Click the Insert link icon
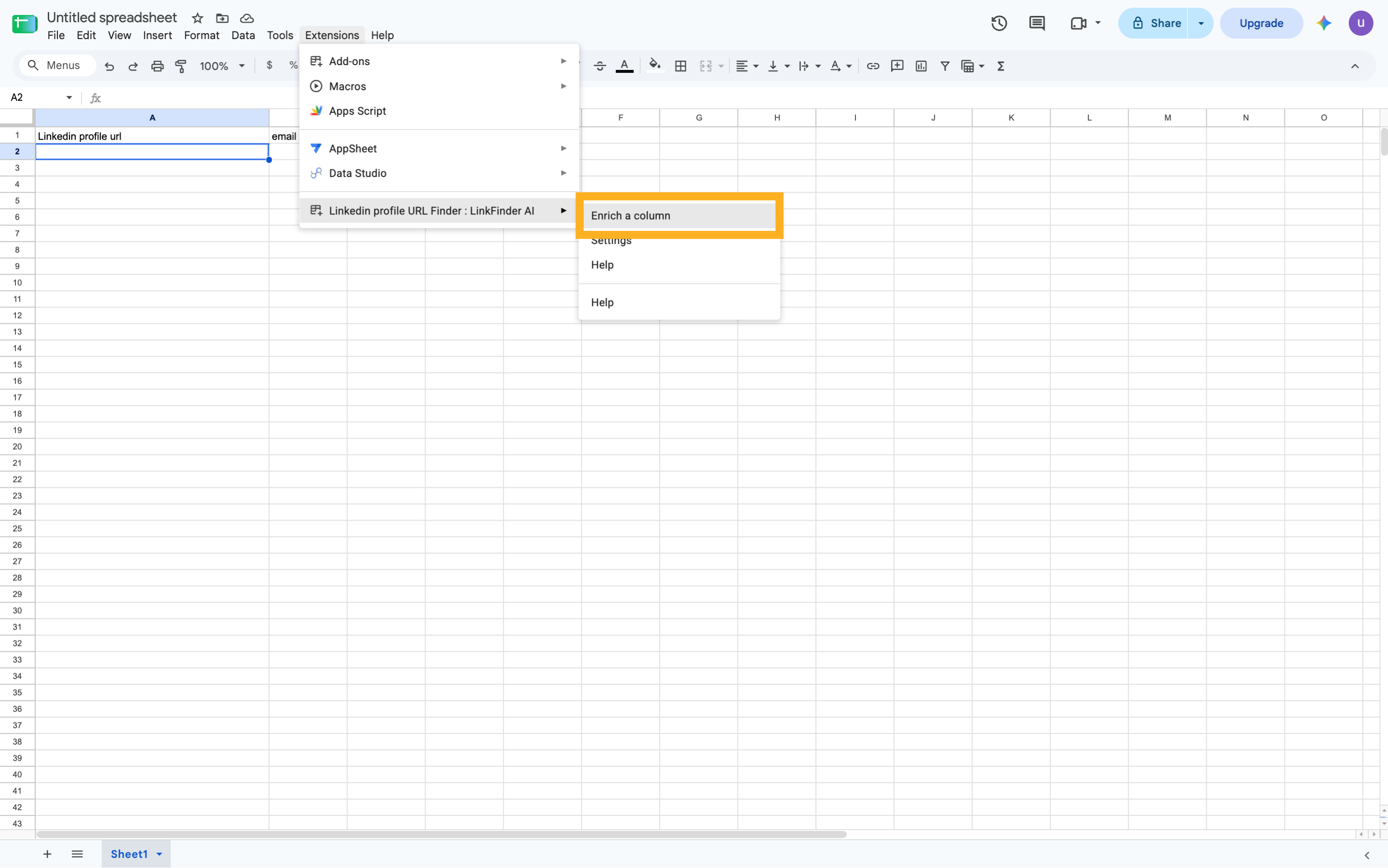Viewport: 1388px width, 868px height. pyautogui.click(x=873, y=66)
